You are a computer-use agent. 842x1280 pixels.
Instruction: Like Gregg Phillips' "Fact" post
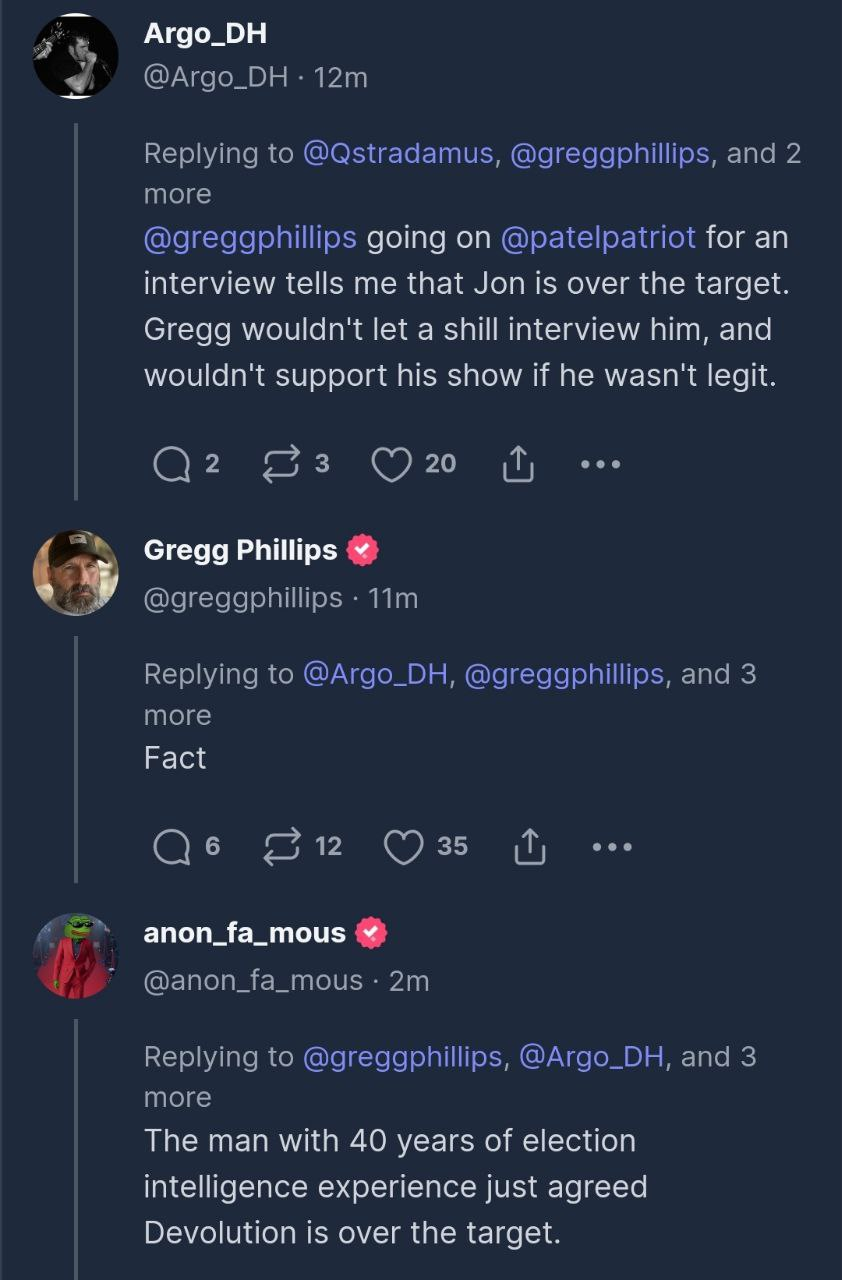(x=404, y=847)
